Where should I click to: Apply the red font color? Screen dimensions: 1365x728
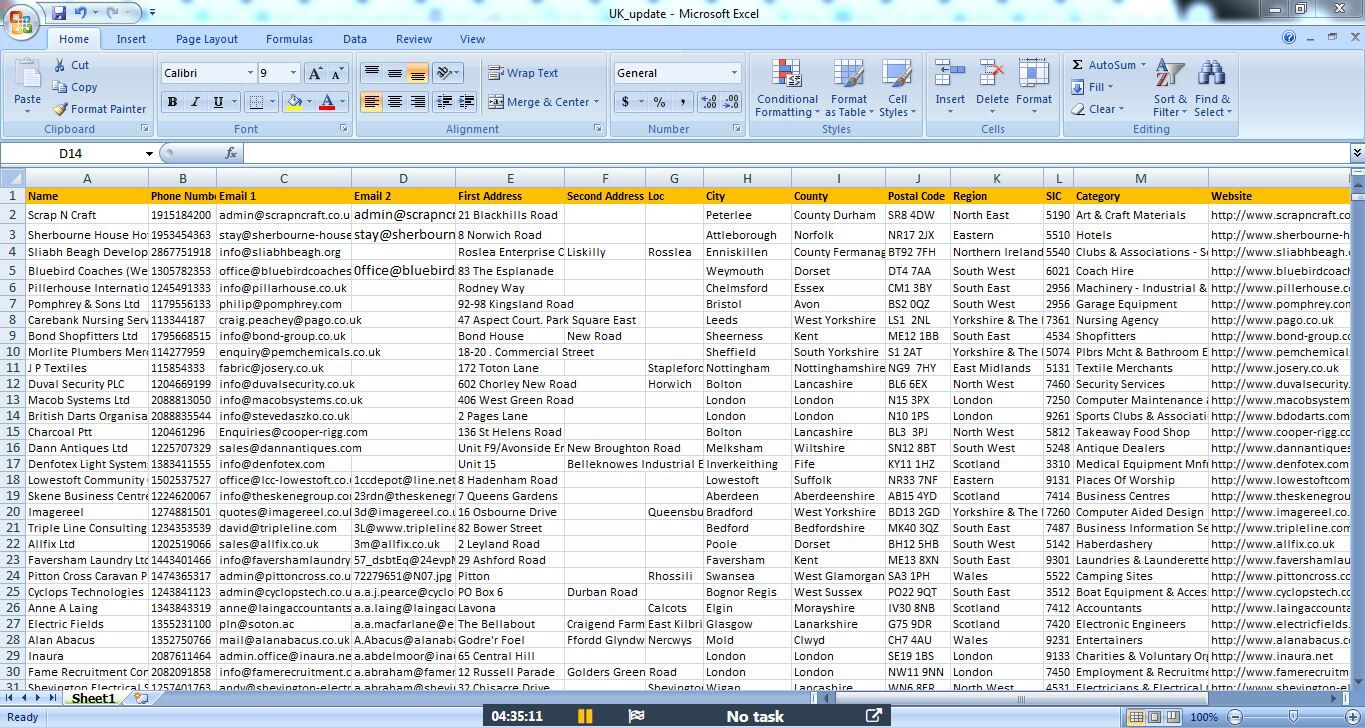326,102
